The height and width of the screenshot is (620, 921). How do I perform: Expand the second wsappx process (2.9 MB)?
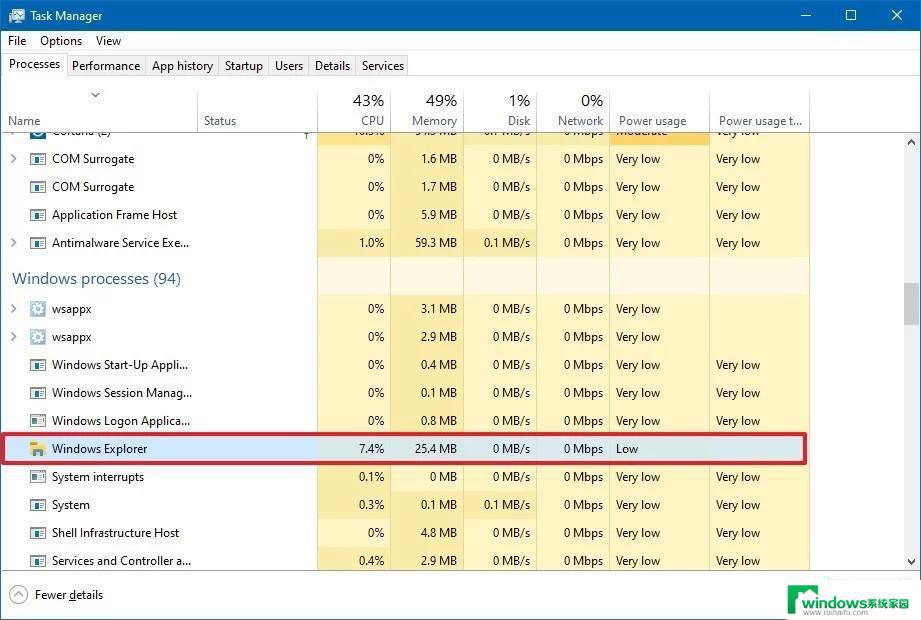(x=14, y=336)
